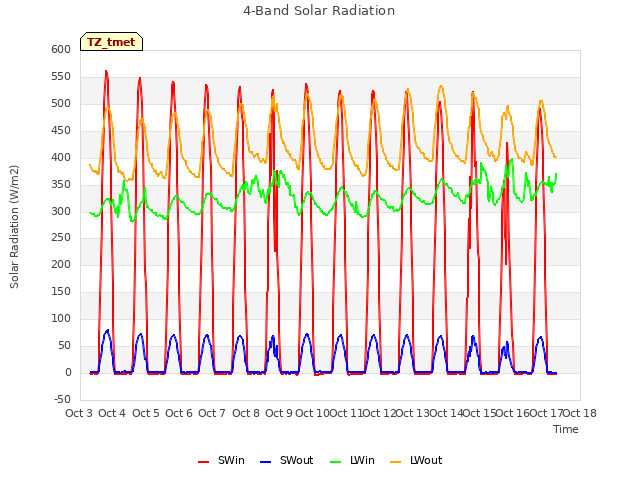
Task: Click the orange LWout peak on Oct 14
Action: pos(441,86)
